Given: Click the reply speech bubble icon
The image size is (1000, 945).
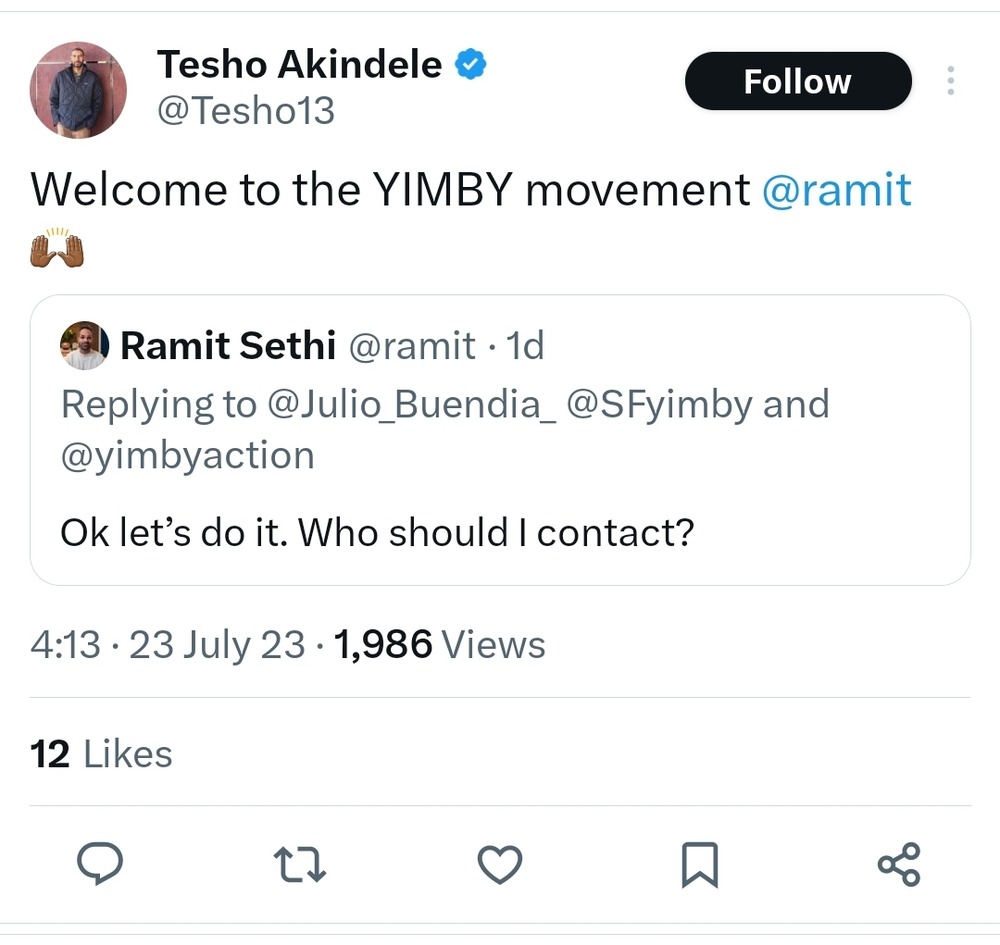Looking at the screenshot, I should pos(100,862).
